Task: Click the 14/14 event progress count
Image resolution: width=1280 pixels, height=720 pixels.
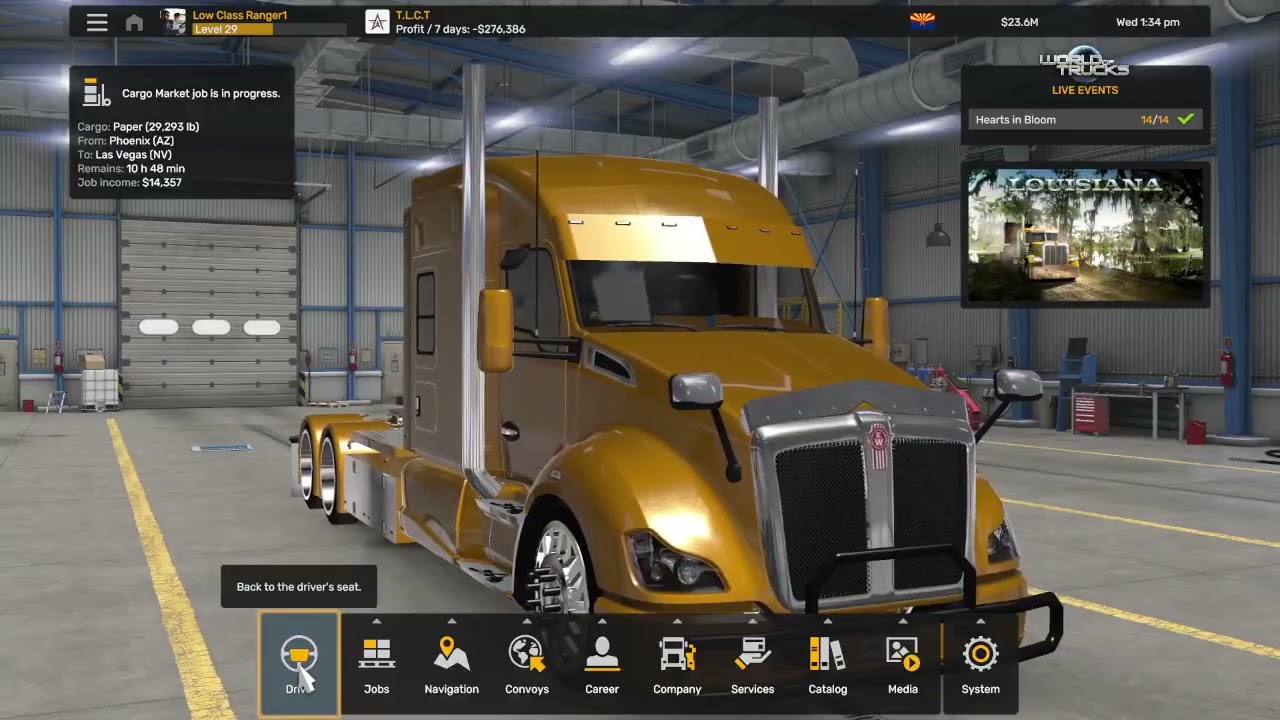Action: tap(1155, 119)
